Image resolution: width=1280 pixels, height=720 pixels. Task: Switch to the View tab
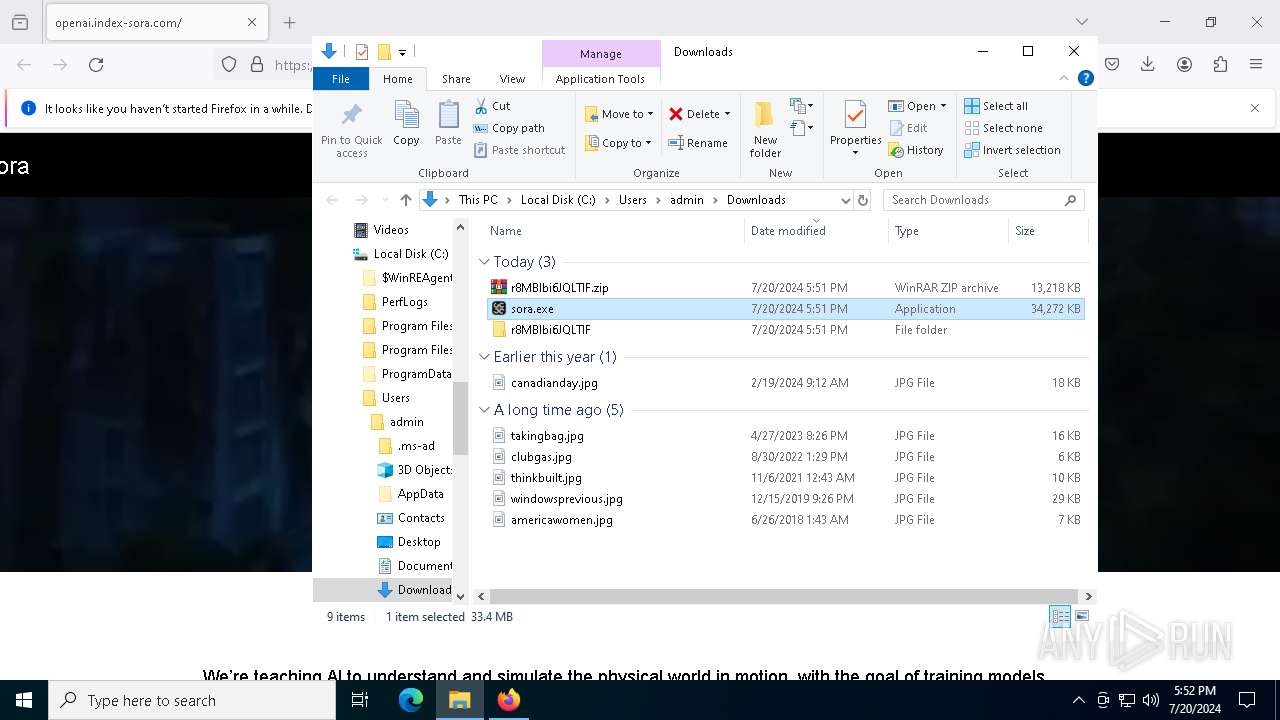point(512,79)
